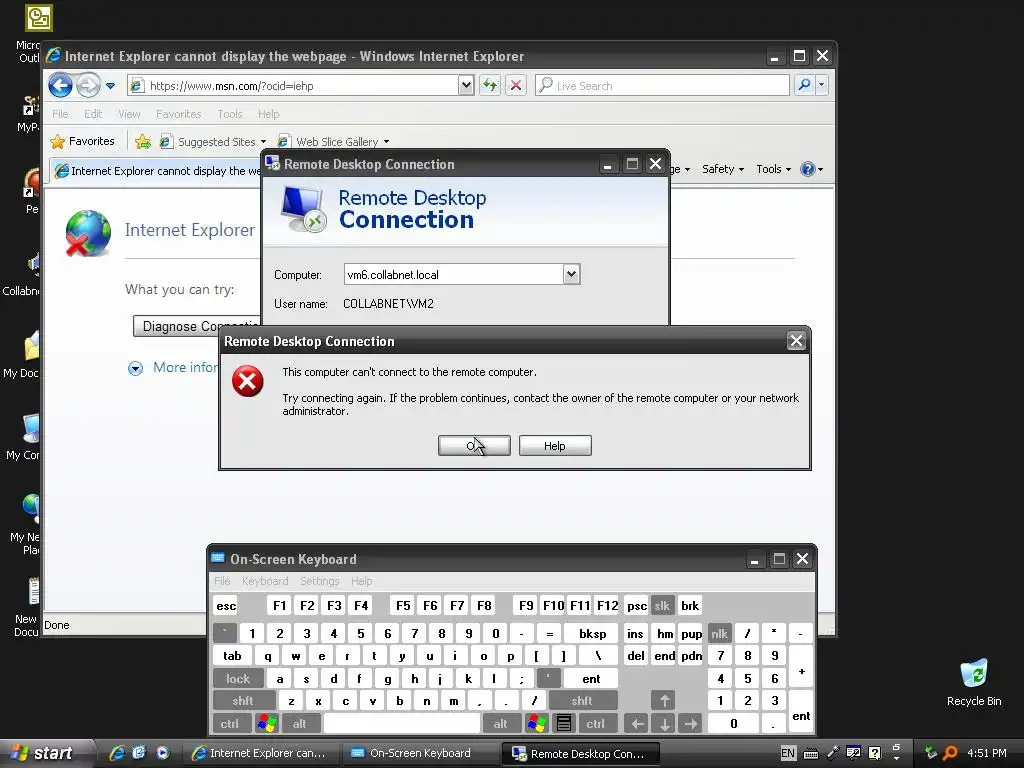This screenshot has width=1024, height=768.
Task: Switch to On-Screen Keyboard taskbar button
Action: click(419, 753)
